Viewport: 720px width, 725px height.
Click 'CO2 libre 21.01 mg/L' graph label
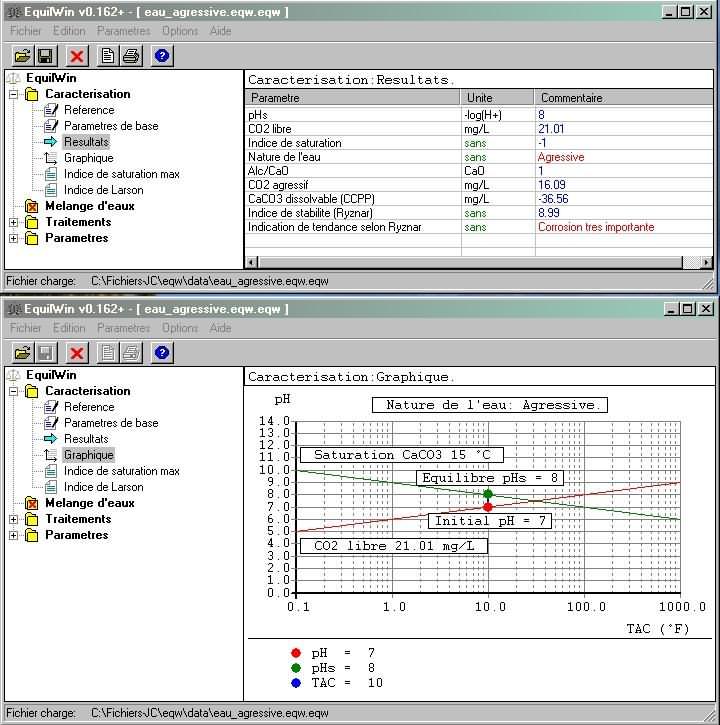(x=394, y=546)
